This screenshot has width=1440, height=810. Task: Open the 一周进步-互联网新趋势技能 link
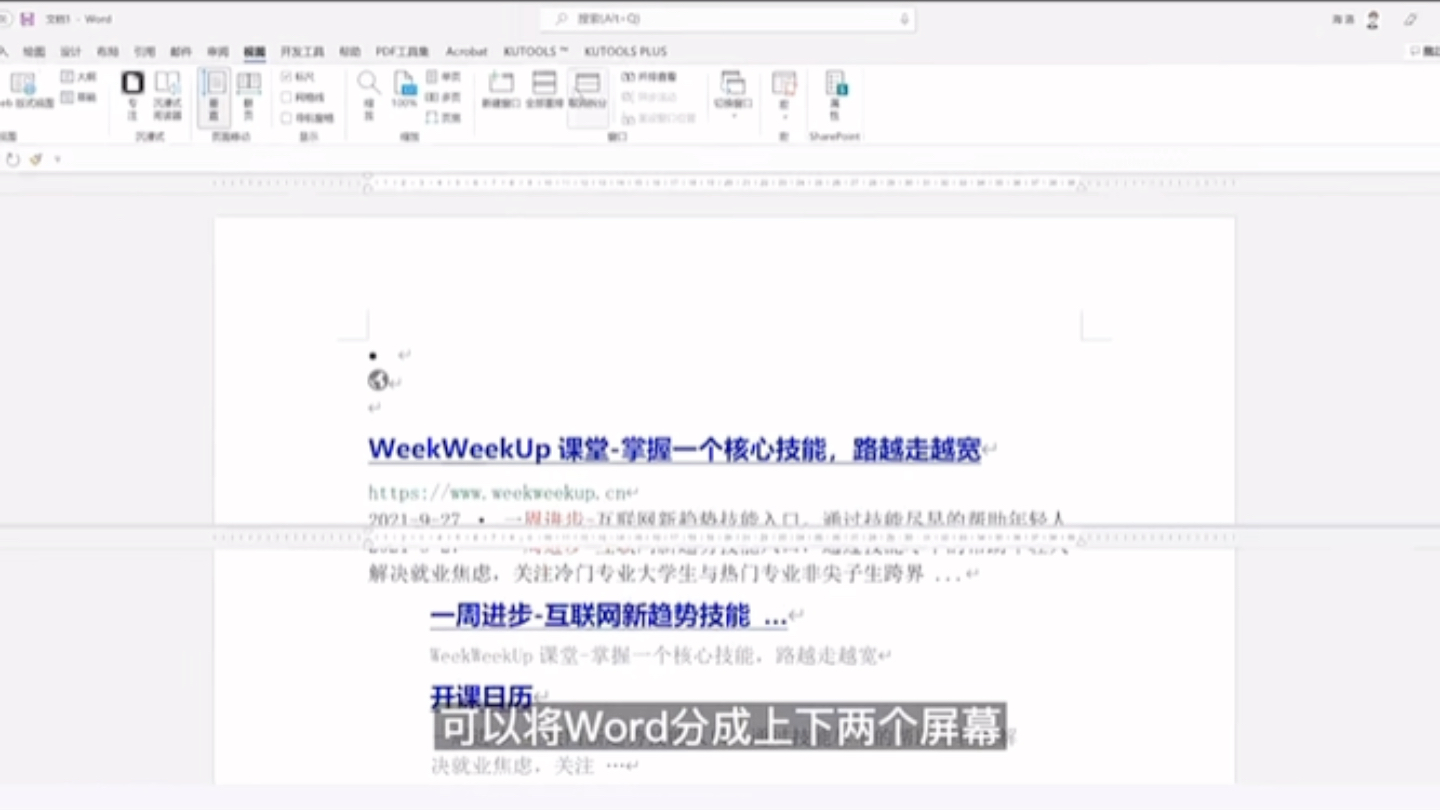pos(608,616)
